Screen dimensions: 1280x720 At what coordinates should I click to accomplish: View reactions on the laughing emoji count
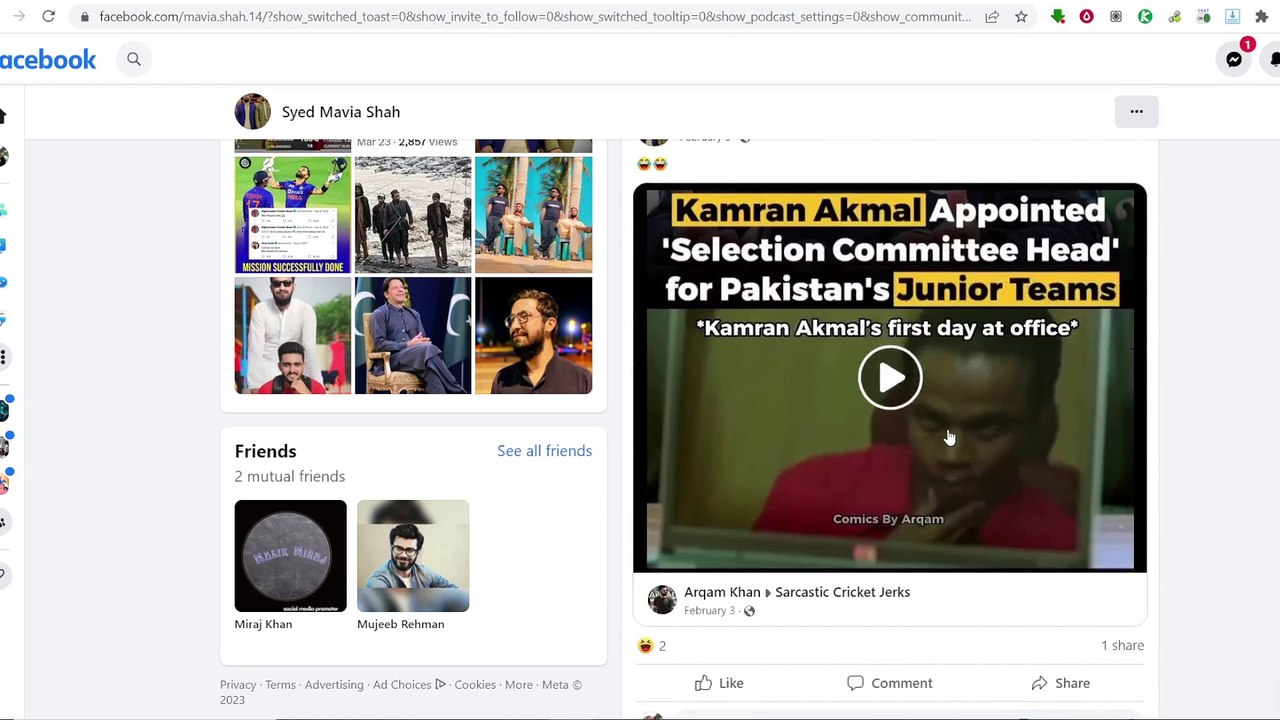(652, 646)
